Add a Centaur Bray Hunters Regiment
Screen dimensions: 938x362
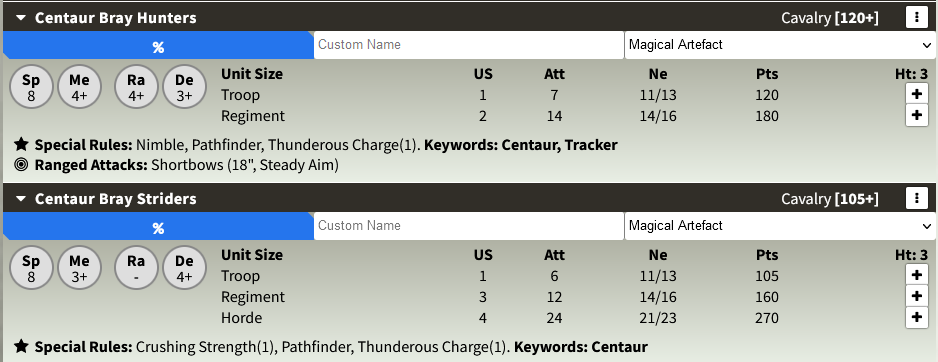tap(916, 115)
